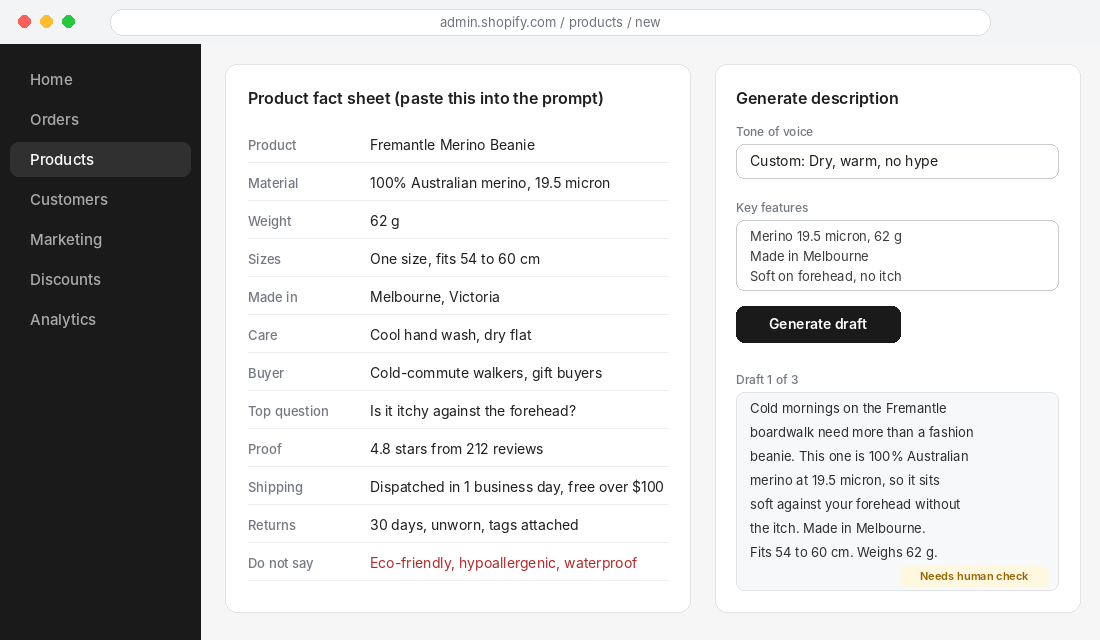Click the Tone of voice label
1100x640 pixels.
click(x=774, y=132)
